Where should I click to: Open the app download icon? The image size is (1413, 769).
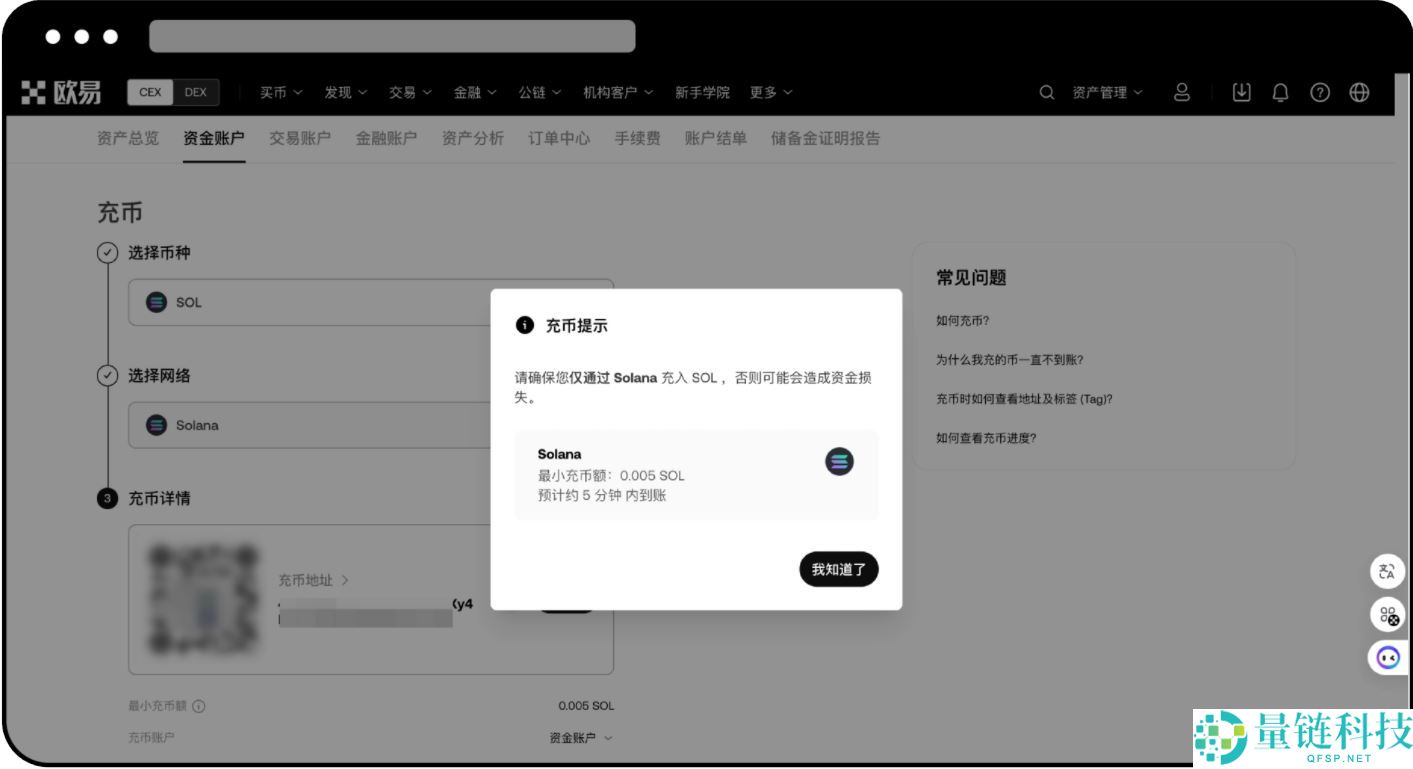tap(1241, 92)
